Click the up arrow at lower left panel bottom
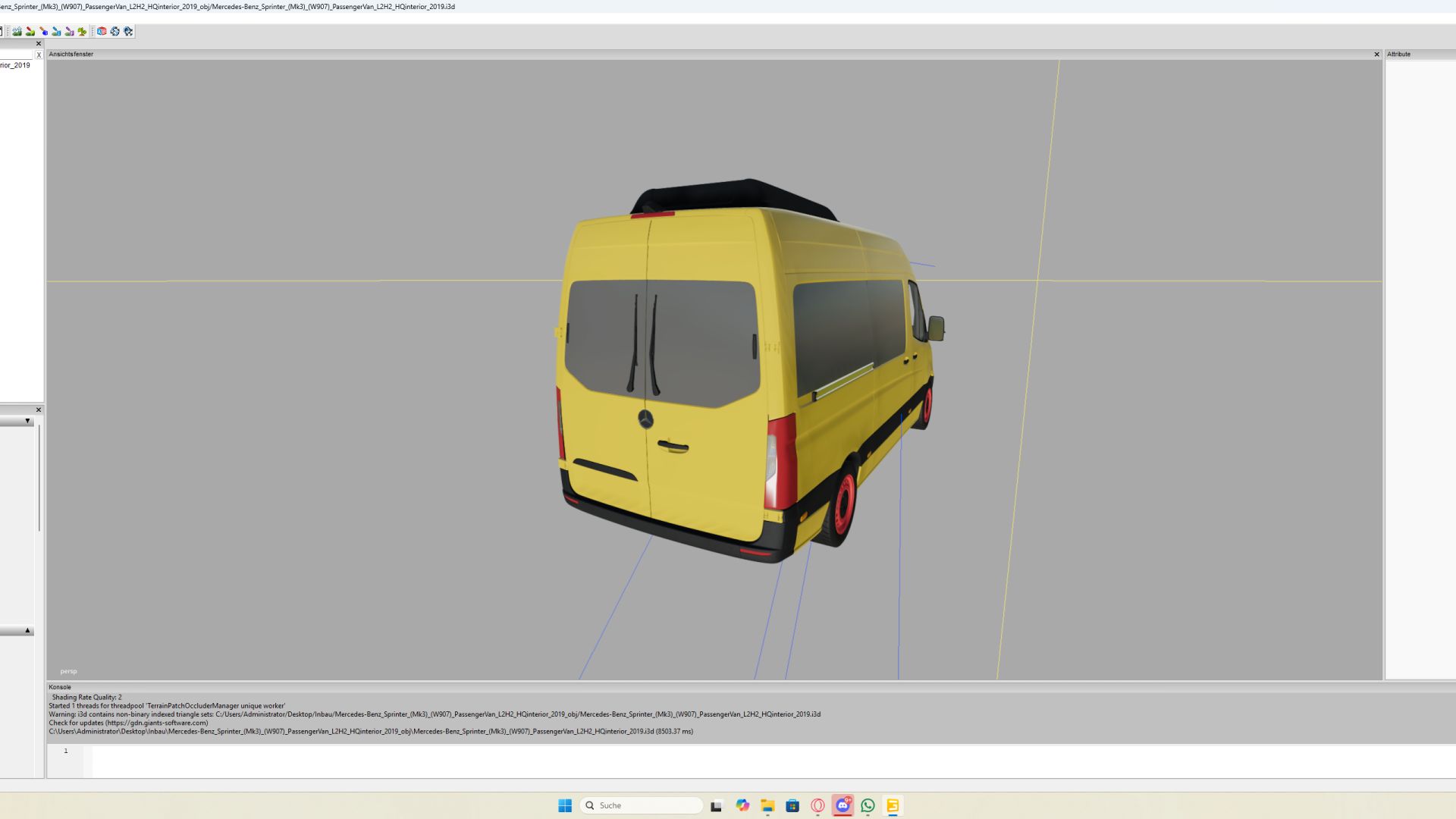The width and height of the screenshot is (1456, 819). click(27, 630)
